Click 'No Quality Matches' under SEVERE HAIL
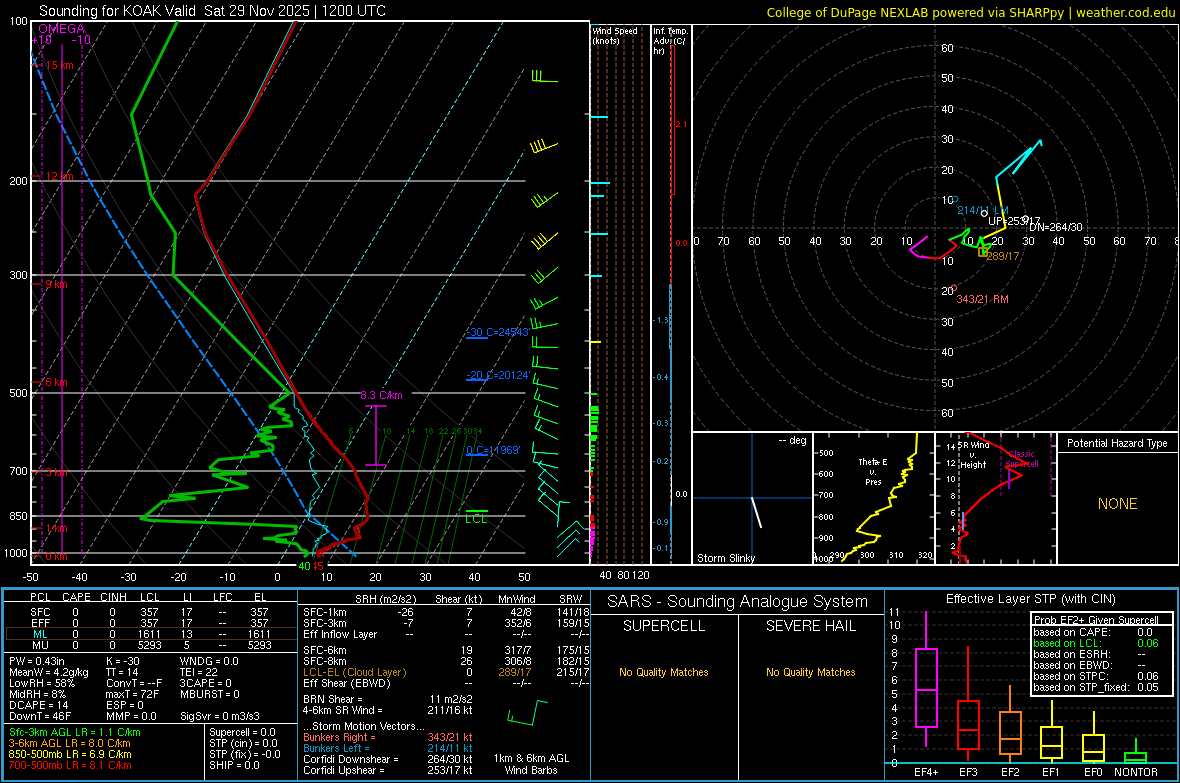The width and height of the screenshot is (1180, 783). [810, 672]
